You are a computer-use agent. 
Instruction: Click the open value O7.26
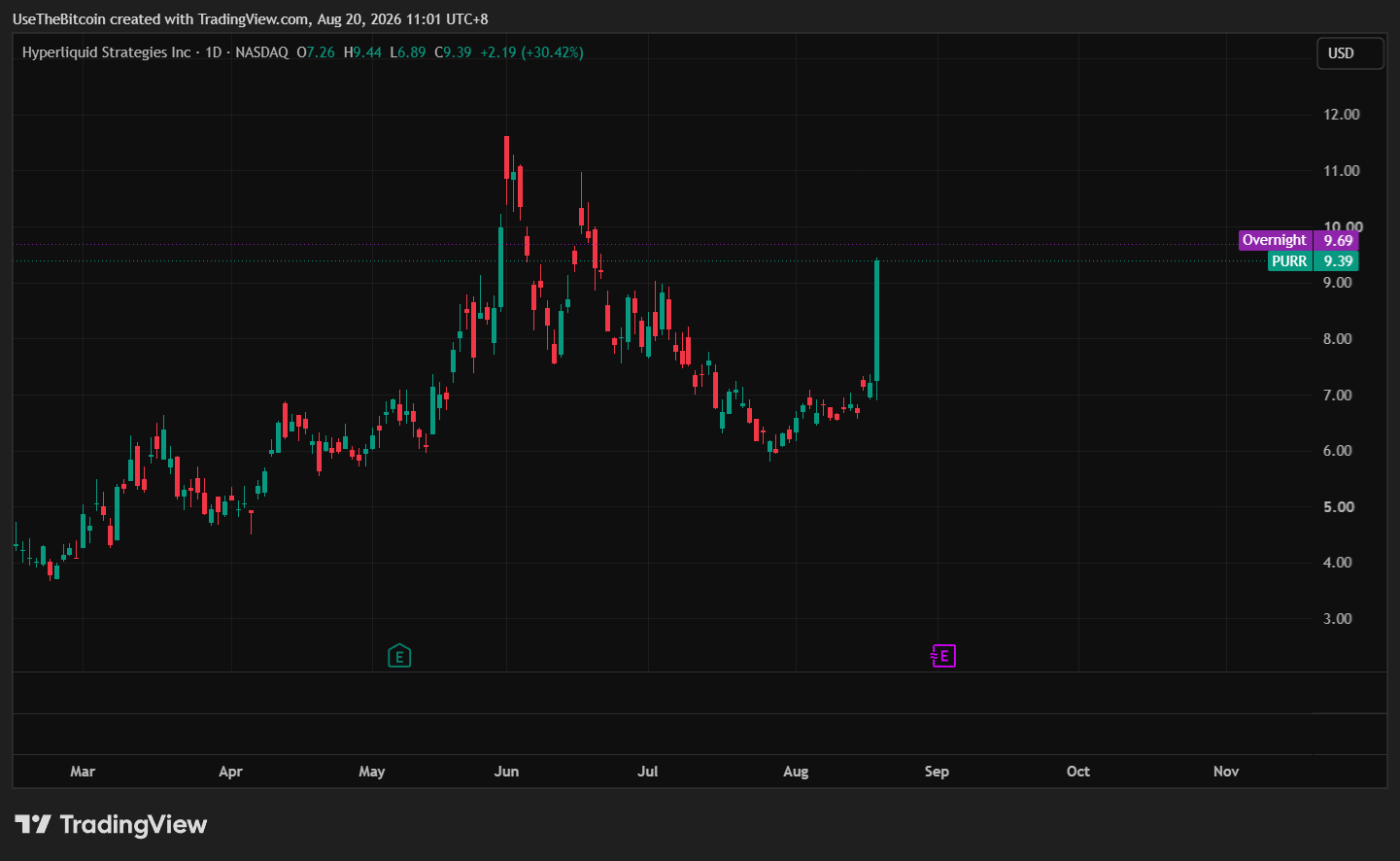coord(316,52)
